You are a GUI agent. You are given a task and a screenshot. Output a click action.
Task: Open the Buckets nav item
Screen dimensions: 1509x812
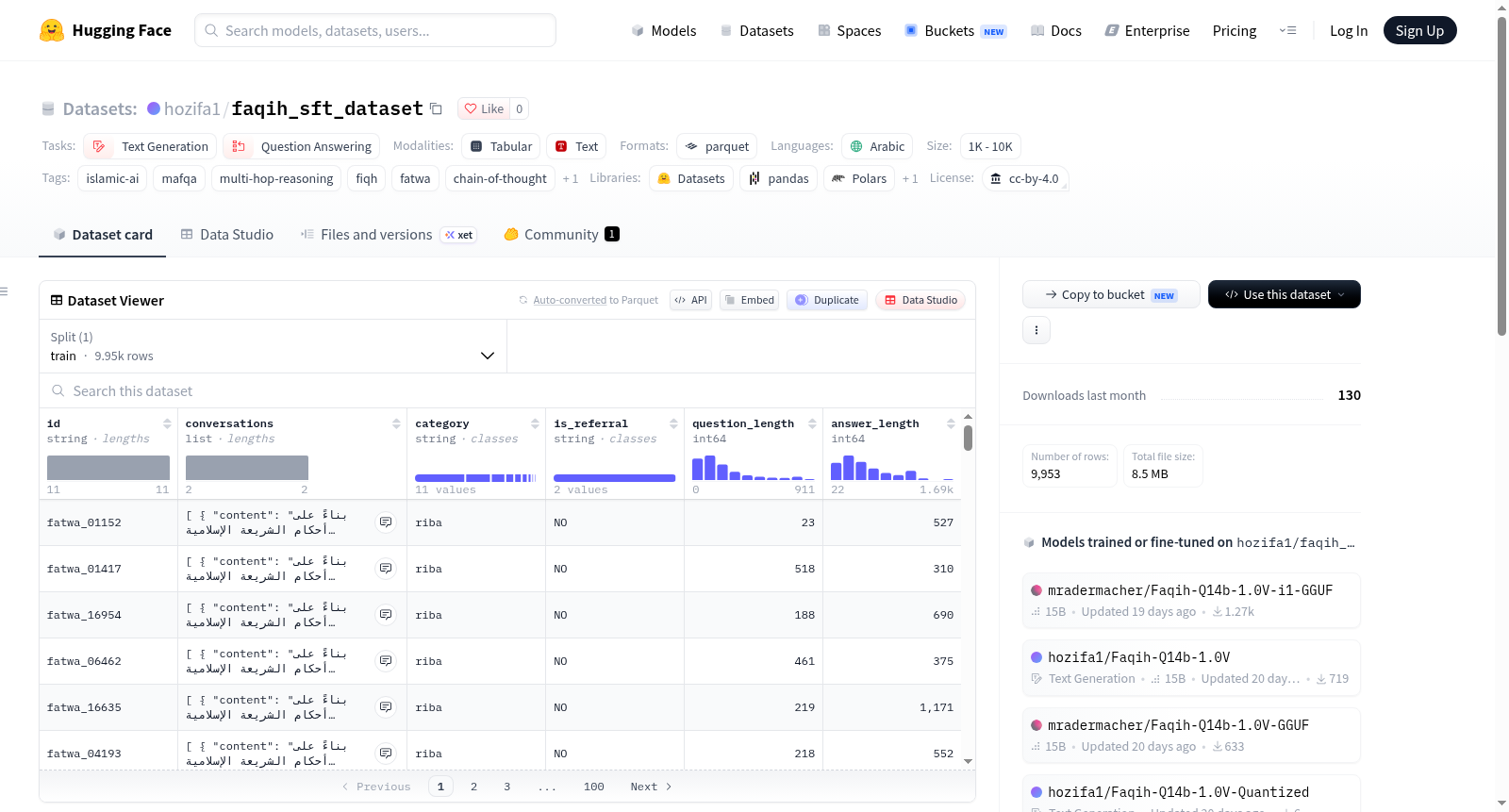tap(955, 30)
